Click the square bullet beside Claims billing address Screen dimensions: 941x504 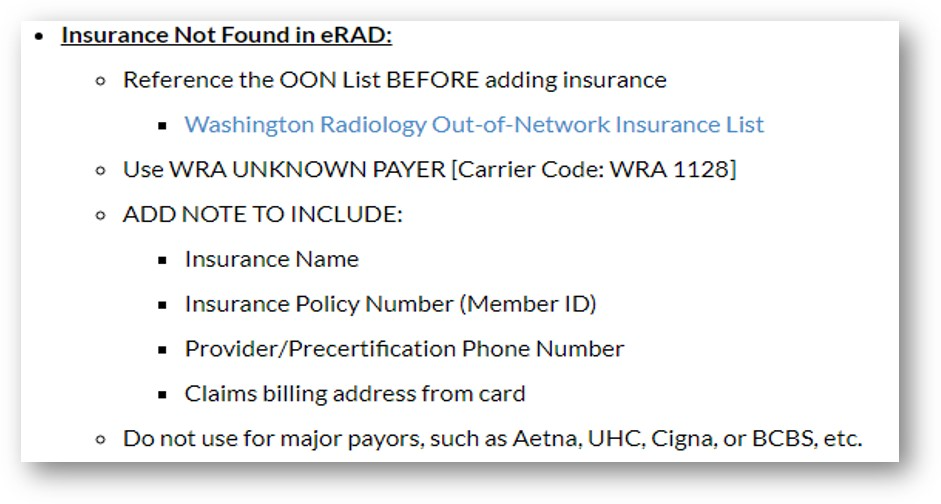coord(163,395)
